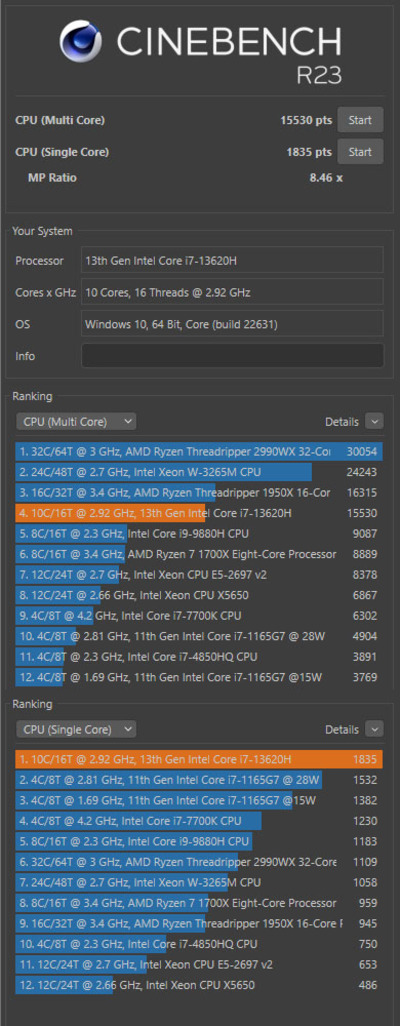Select the orange i7-13620H multi core row
This screenshot has width=400, height=1026.
click(x=199, y=513)
